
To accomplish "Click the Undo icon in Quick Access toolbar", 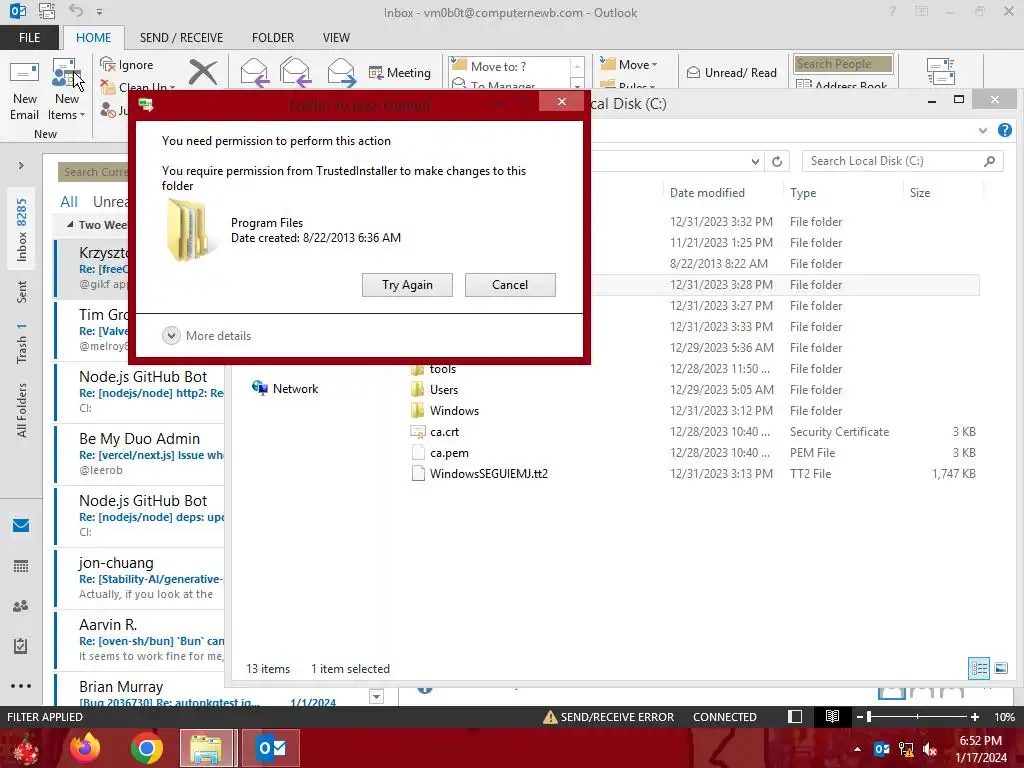I will click(x=76, y=11).
